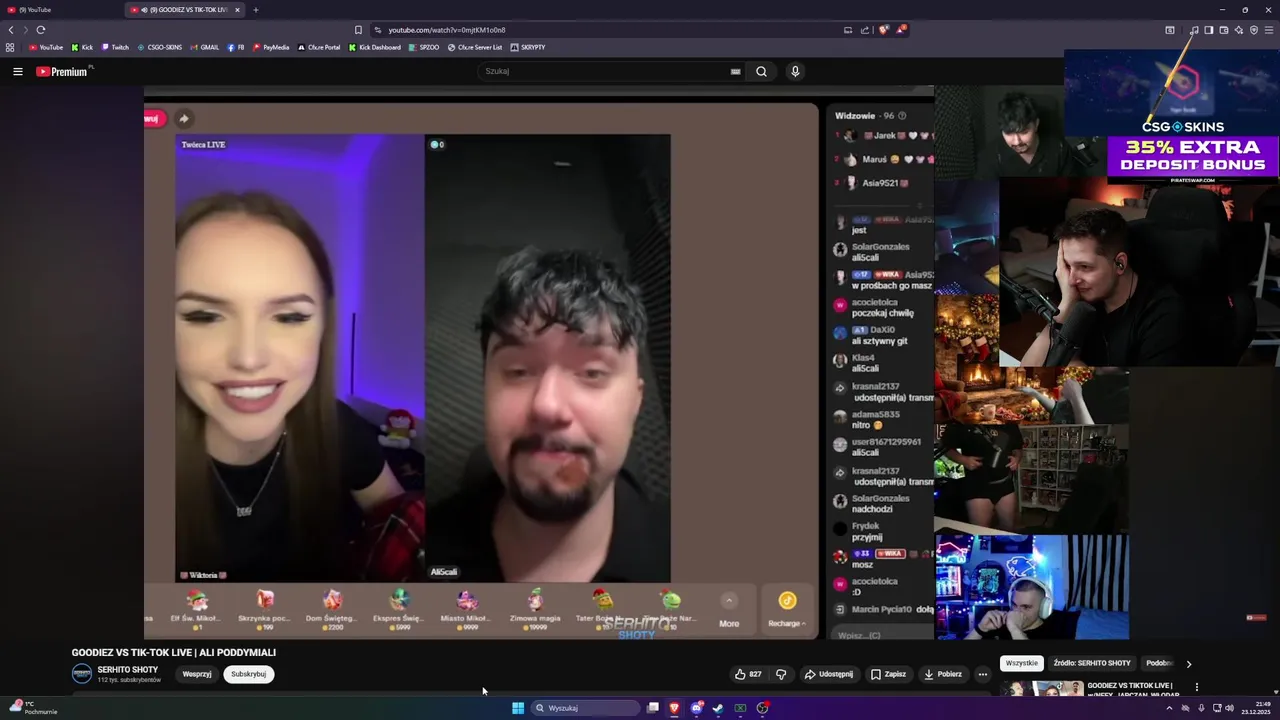Click the Udostępnij share button
1280x720 pixels.
pos(829,674)
